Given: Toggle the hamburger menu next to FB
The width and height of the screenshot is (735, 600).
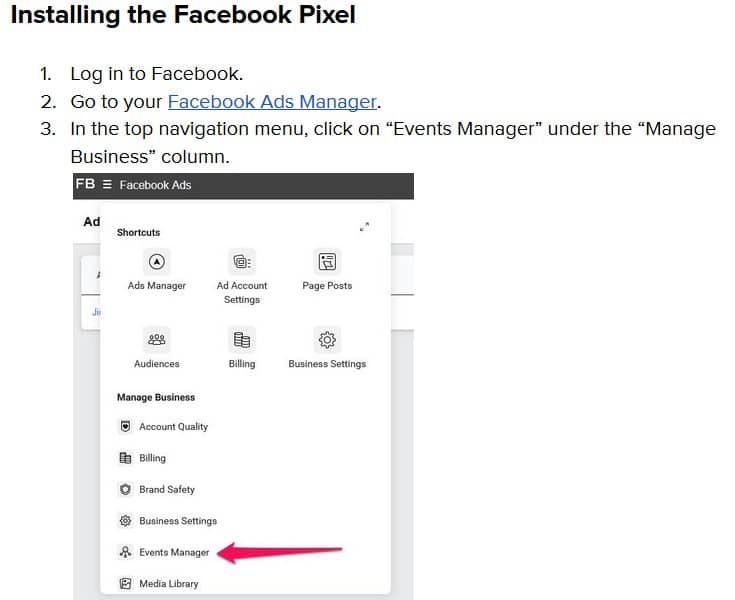Looking at the screenshot, I should tap(107, 185).
